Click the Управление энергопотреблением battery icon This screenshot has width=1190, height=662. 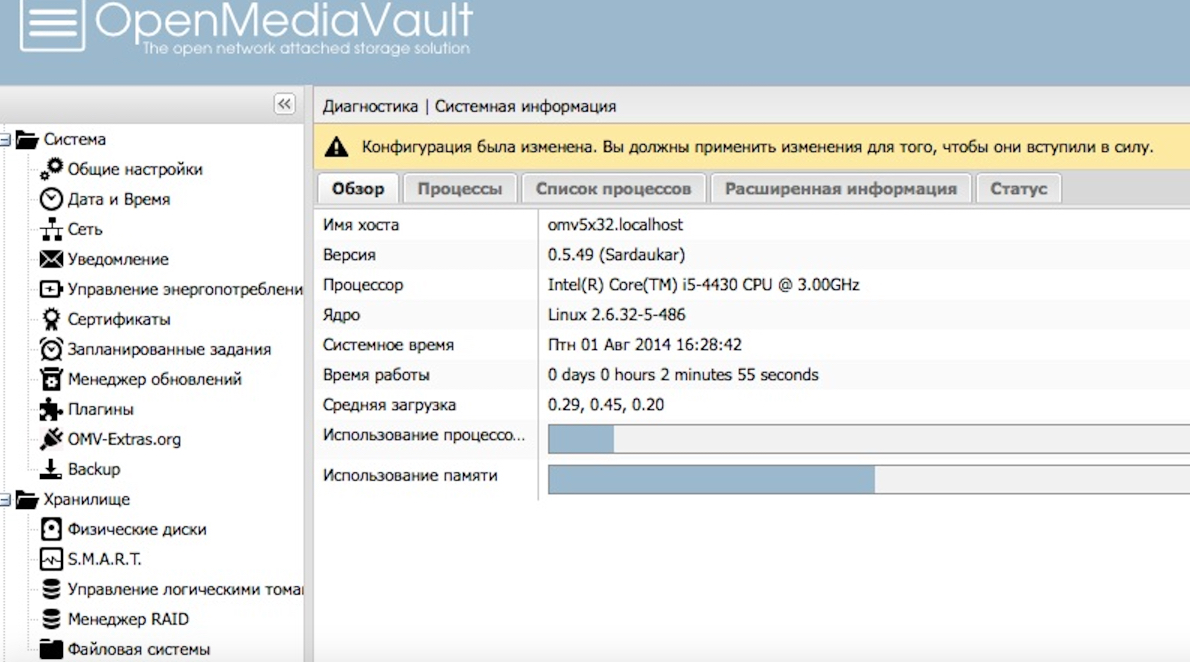pyautogui.click(x=51, y=289)
